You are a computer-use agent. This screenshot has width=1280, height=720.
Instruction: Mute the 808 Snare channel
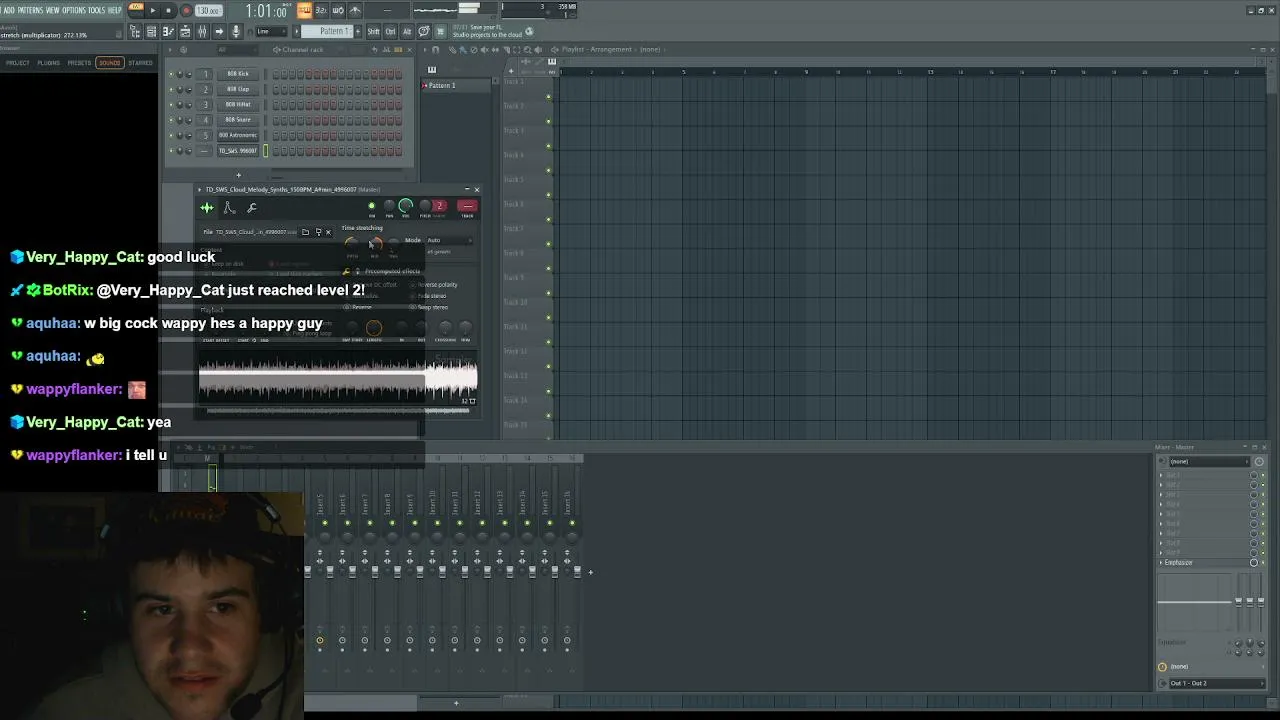pyautogui.click(x=171, y=120)
